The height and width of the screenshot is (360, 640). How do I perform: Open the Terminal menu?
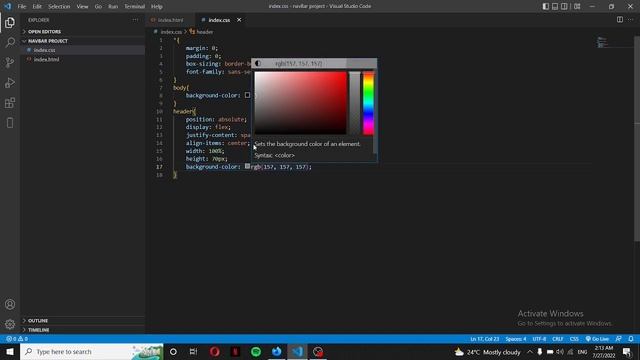click(x=134, y=7)
